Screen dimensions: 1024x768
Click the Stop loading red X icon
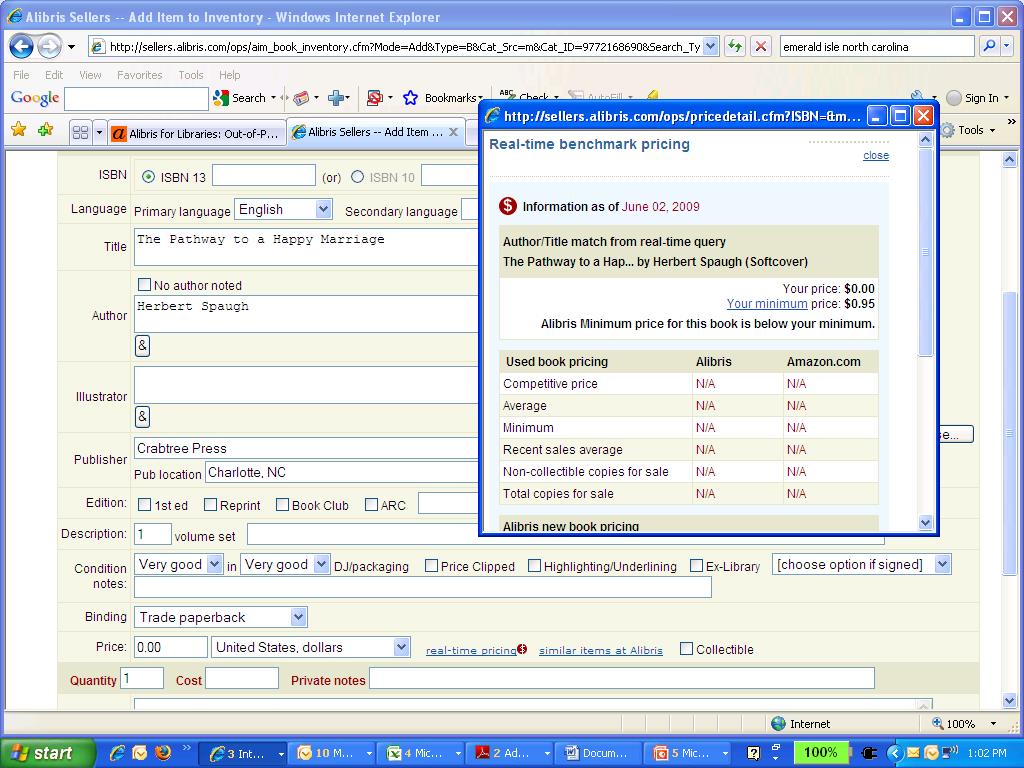pos(761,46)
